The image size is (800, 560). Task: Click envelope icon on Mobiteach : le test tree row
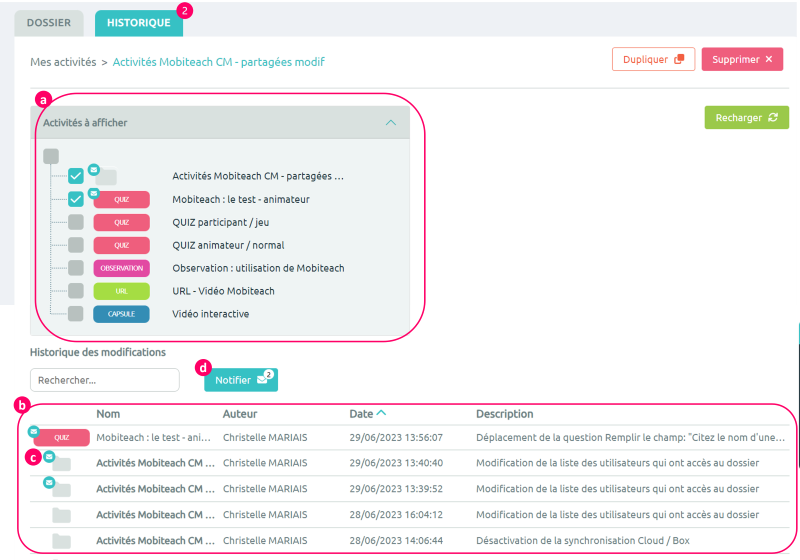click(93, 193)
